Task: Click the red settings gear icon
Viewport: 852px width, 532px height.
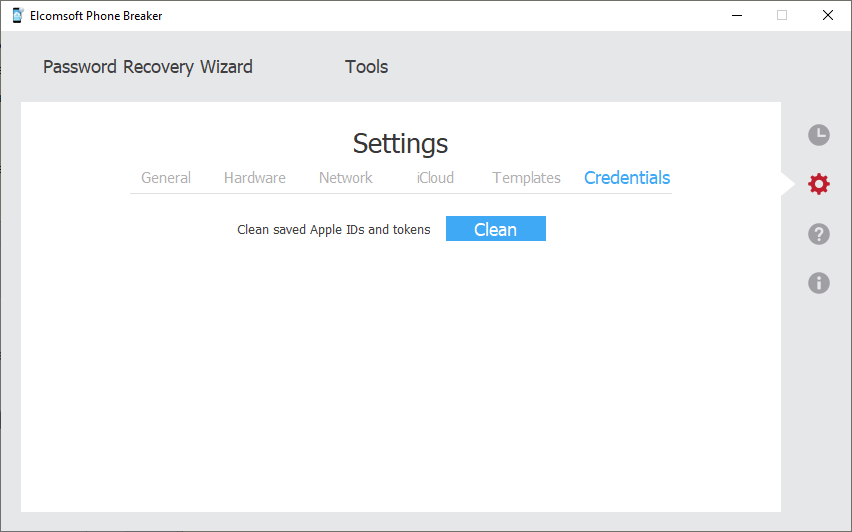Action: coord(818,184)
